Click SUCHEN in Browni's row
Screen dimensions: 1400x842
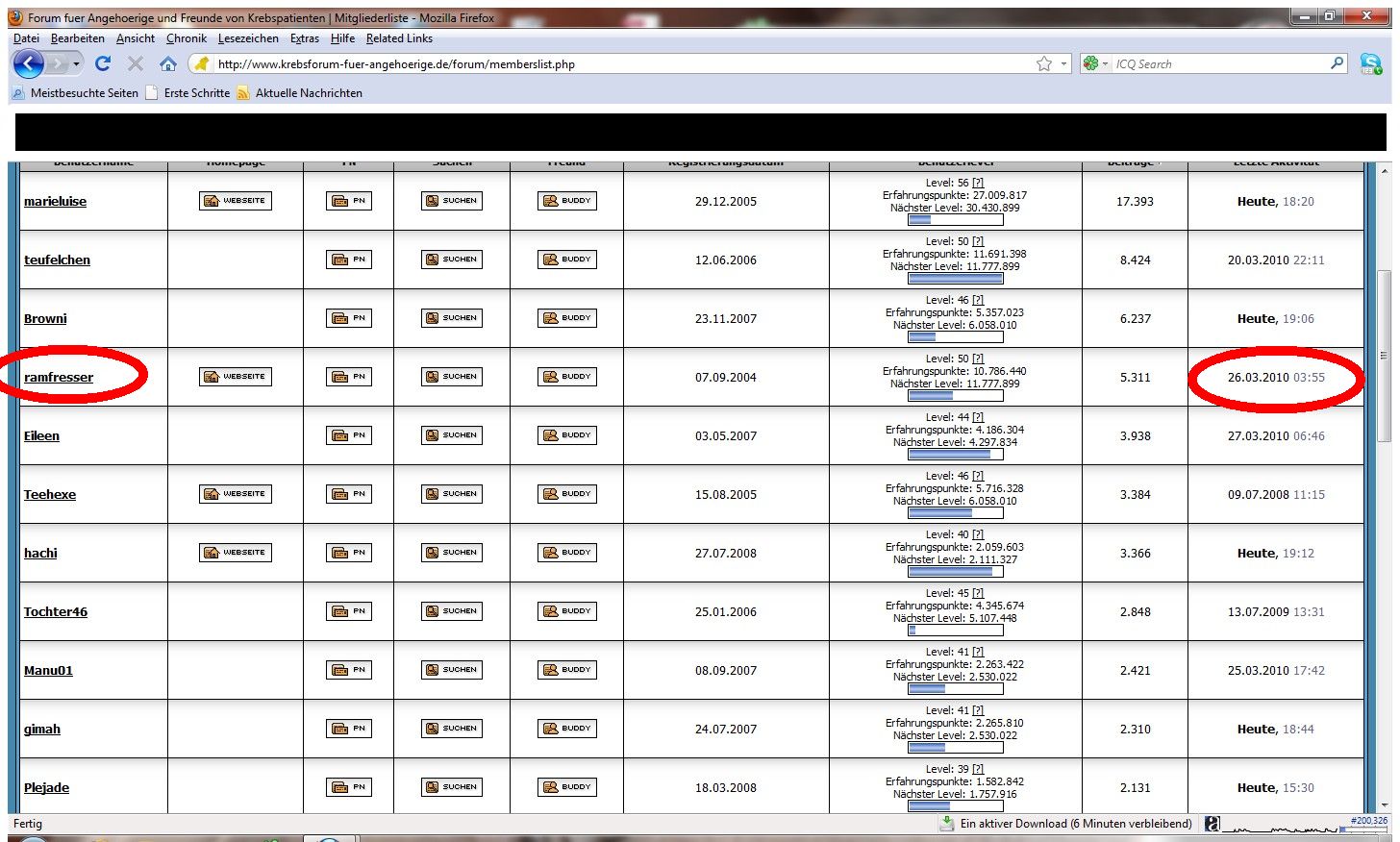(451, 318)
